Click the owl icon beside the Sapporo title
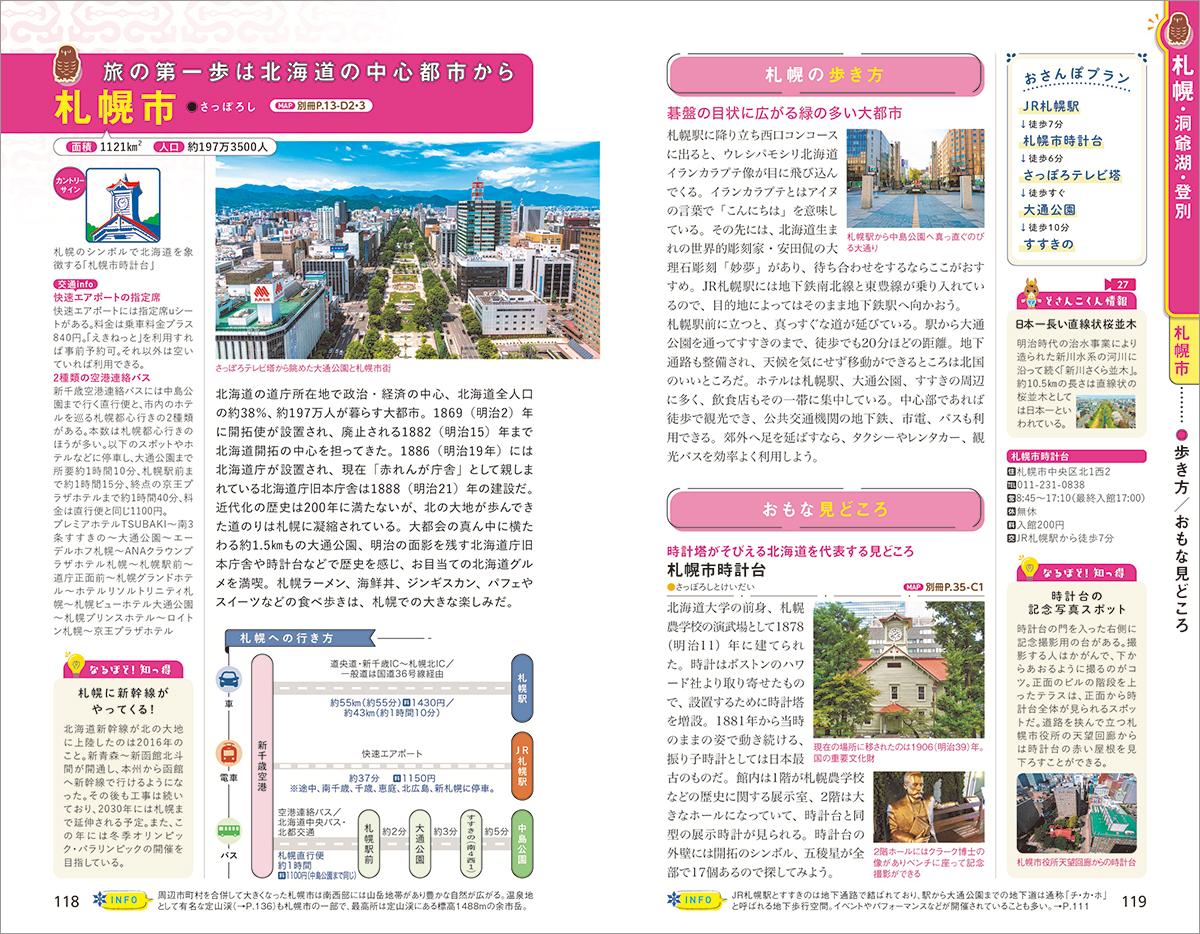 [72, 74]
